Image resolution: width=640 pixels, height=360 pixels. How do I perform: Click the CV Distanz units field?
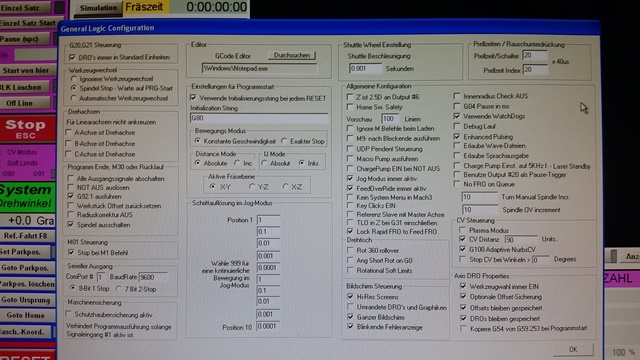pos(521,239)
